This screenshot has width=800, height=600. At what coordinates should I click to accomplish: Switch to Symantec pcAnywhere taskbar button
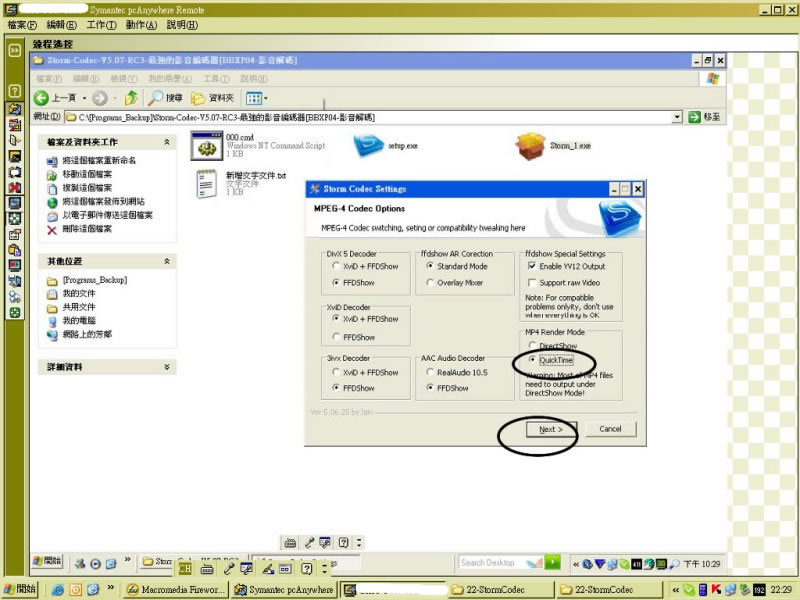(284, 589)
